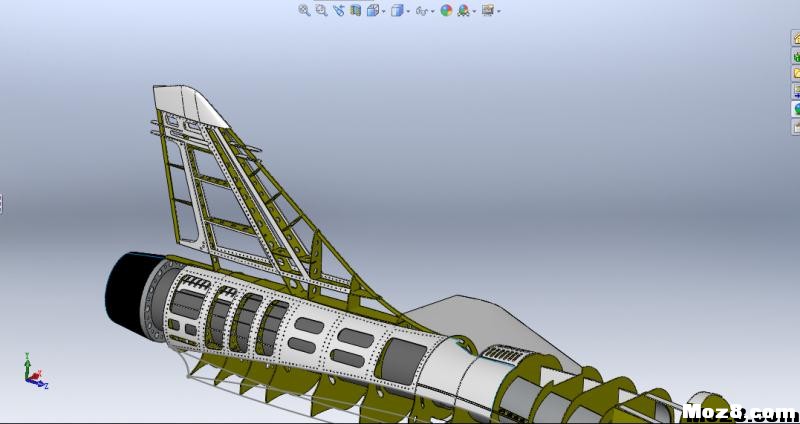Expand the View Settings dropdown arrow
Viewport: 800px width, 424px height.
coord(498,11)
